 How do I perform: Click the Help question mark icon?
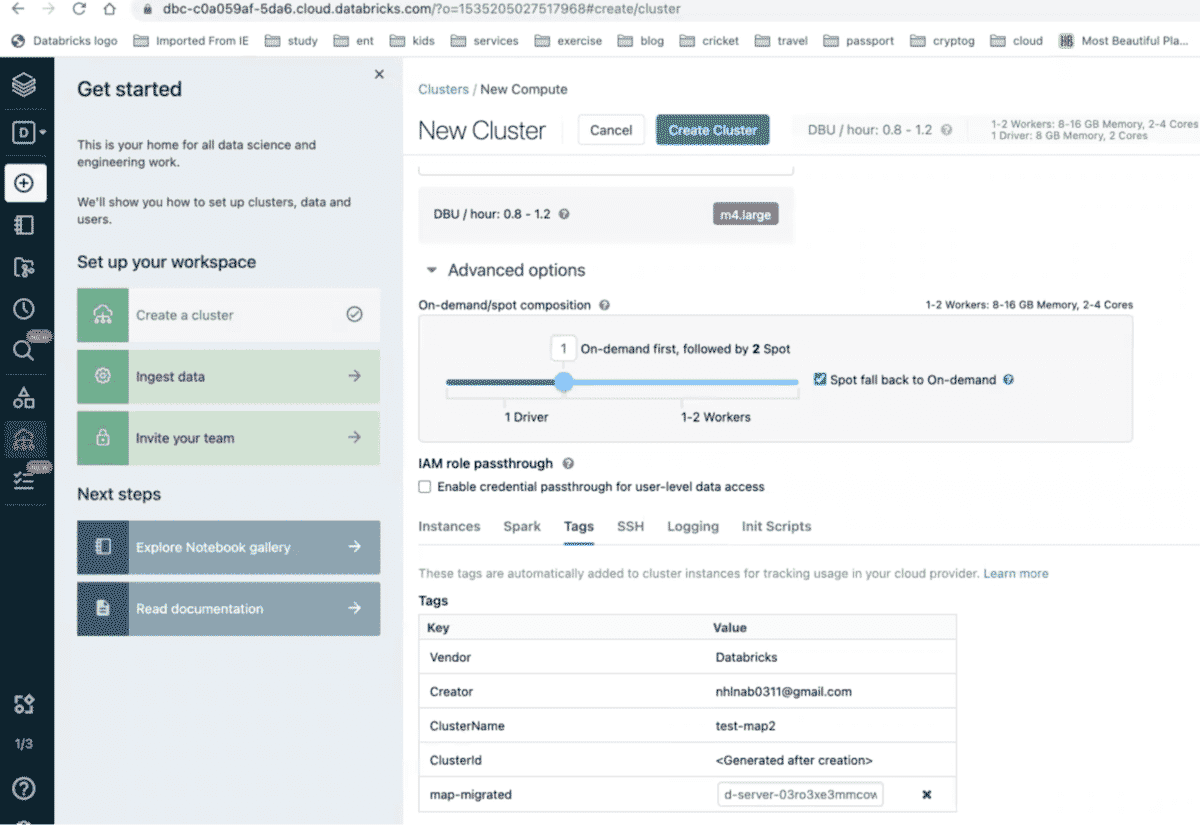pyautogui.click(x=24, y=788)
